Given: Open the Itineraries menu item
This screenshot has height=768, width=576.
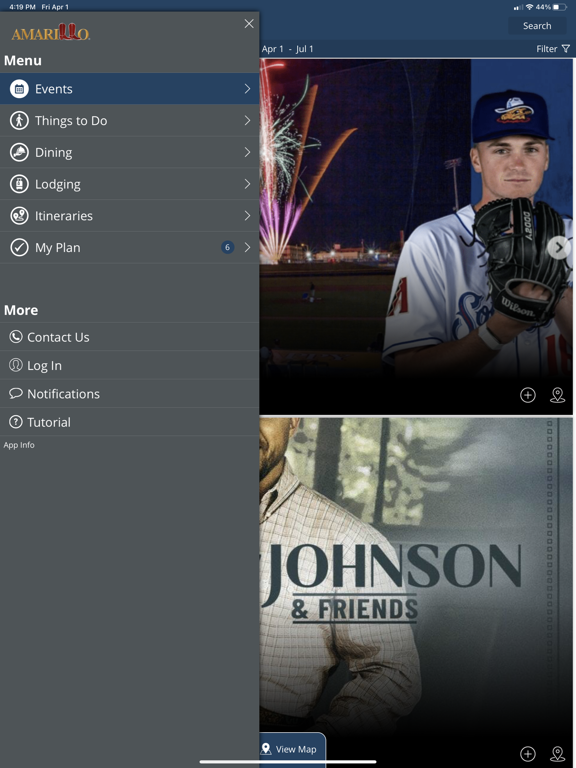Looking at the screenshot, I should 129,216.
